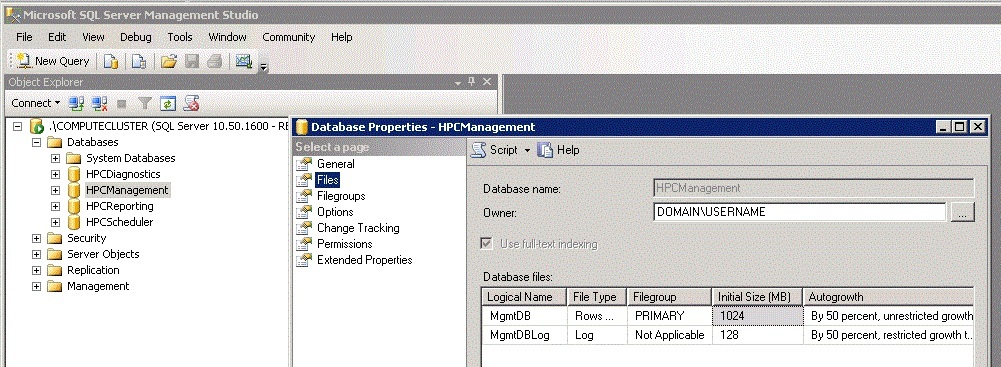Open the Object Explorer window position dropdown
This screenshot has width=1001, height=367.
click(458, 82)
